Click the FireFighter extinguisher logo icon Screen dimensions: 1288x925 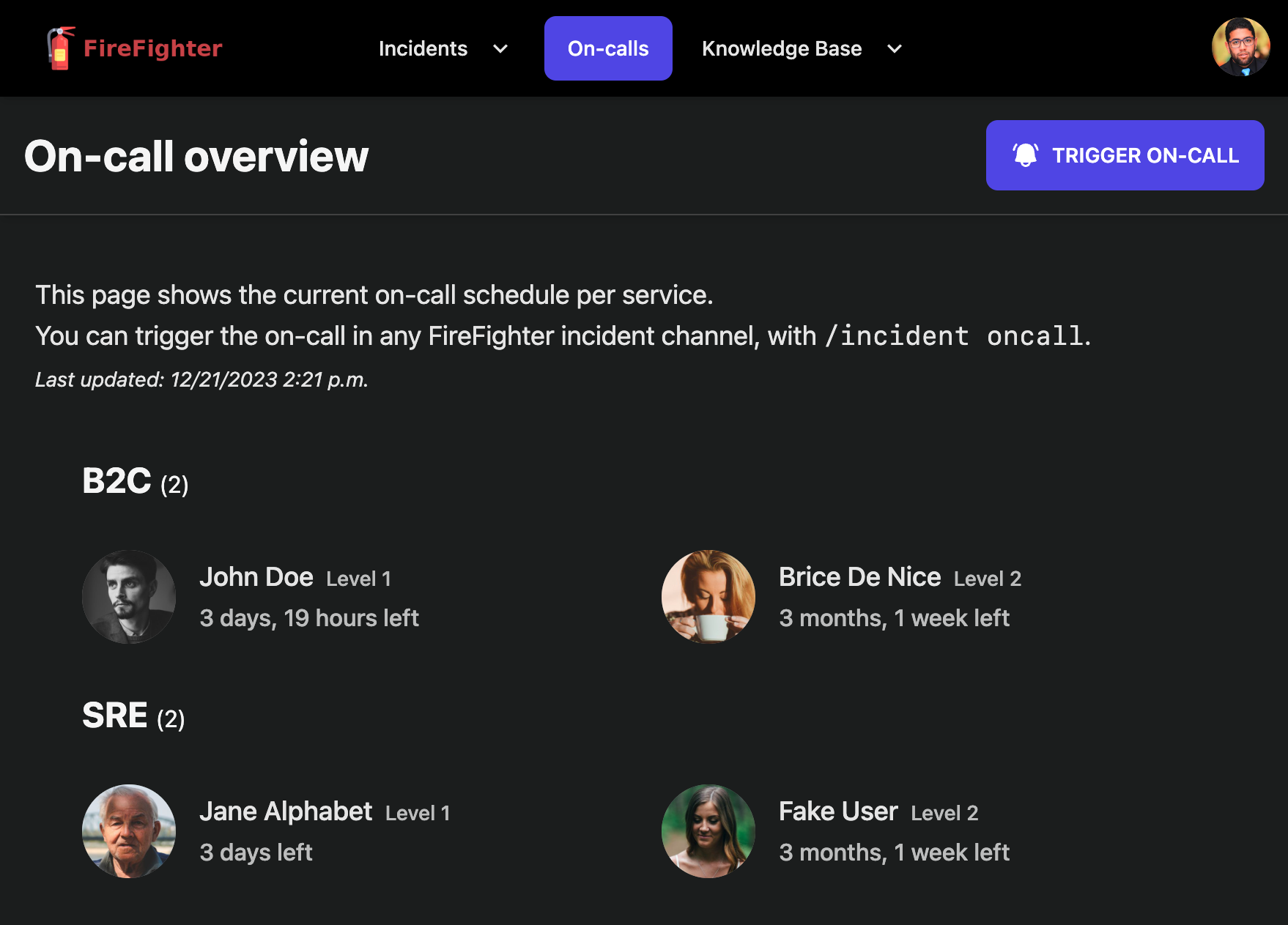(61, 48)
